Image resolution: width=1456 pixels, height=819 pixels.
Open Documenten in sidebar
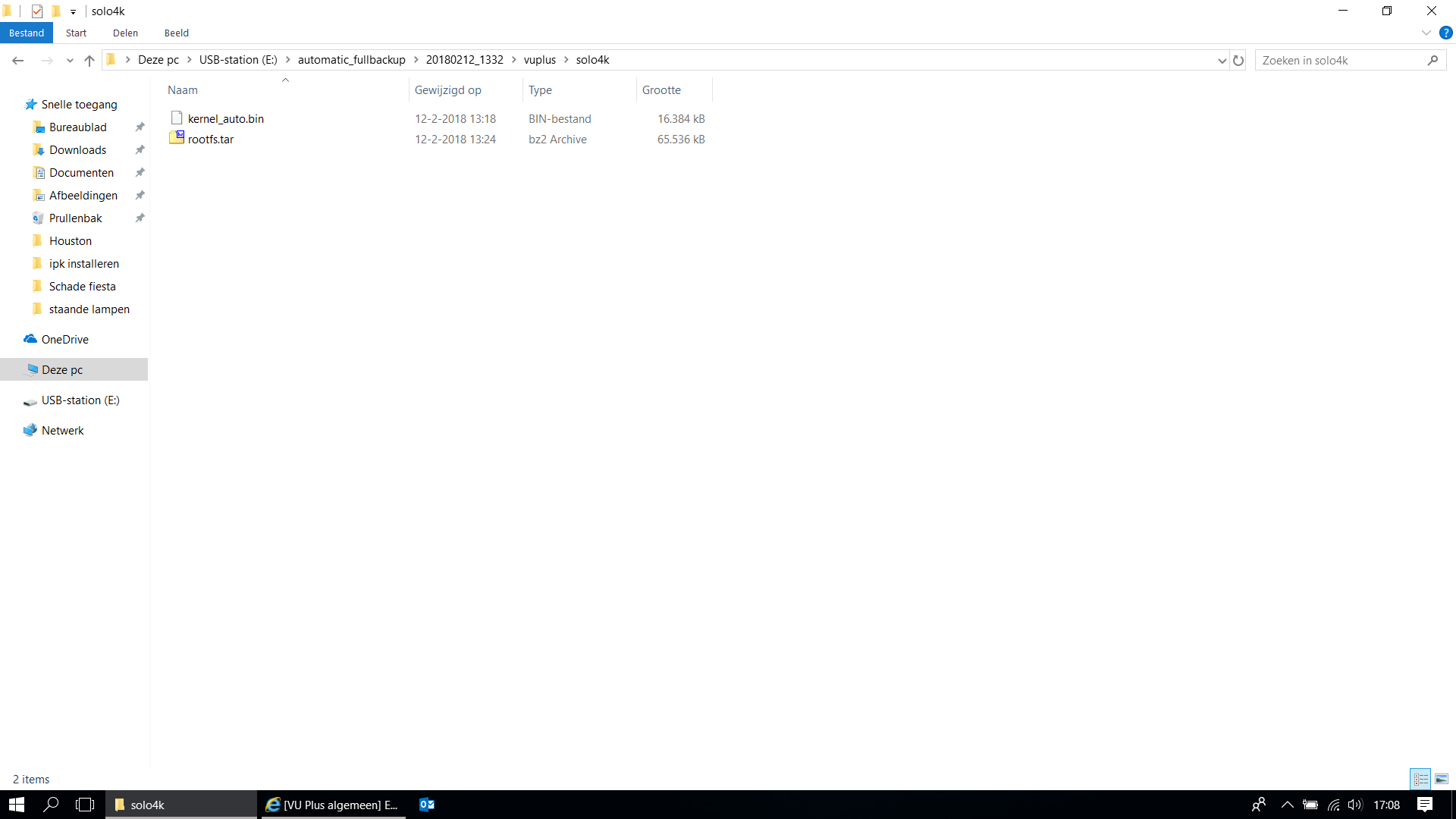tap(81, 173)
